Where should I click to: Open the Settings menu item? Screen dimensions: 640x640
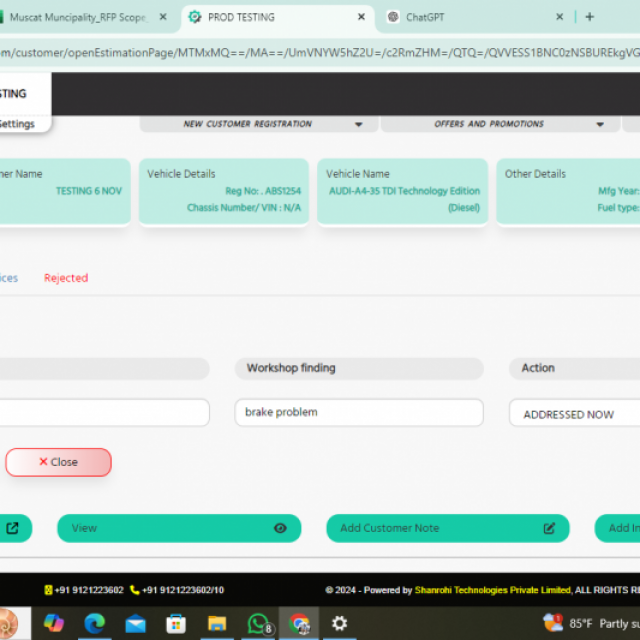pyautogui.click(x=17, y=124)
